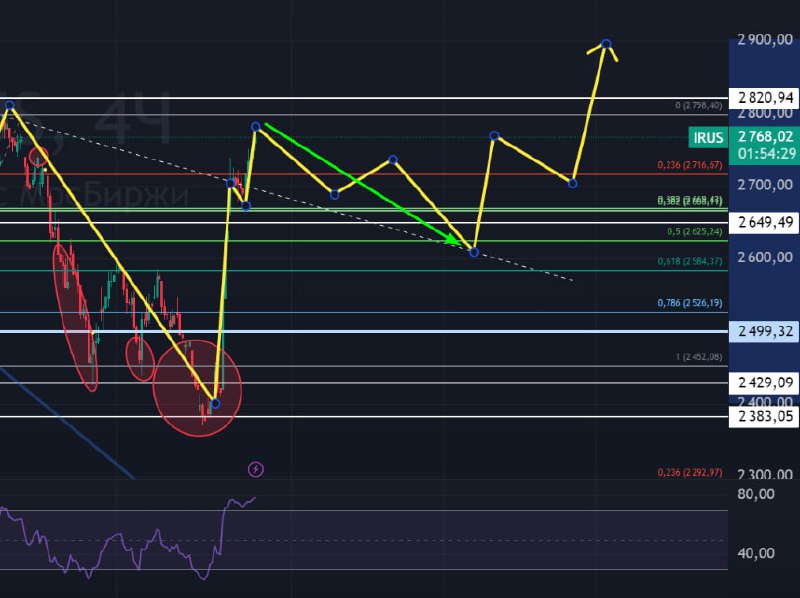Select the 2 499,32 horizontal line price label
Viewport: 800px width, 598px height.
(x=764, y=332)
